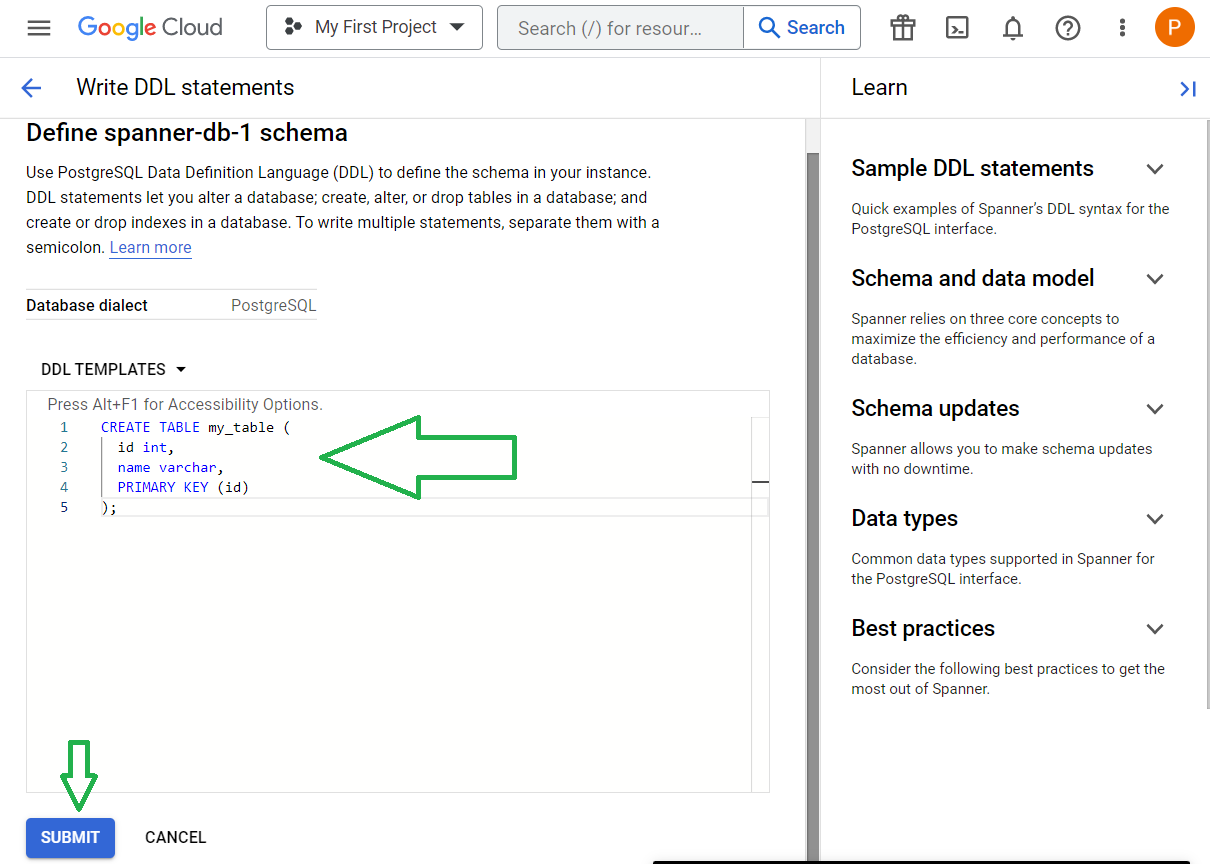
Task: Follow the Learn more link
Action: (150, 247)
